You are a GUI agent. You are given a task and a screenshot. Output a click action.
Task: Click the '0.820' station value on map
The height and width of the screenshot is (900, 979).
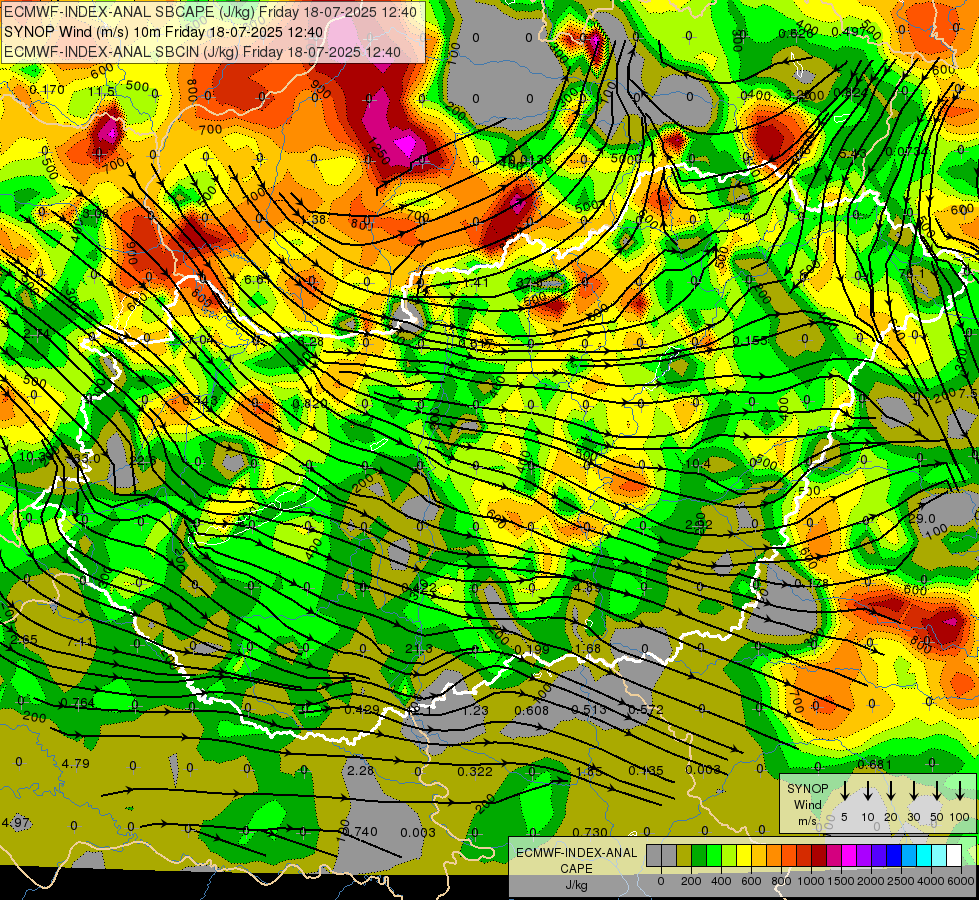pyautogui.click(x=310, y=403)
